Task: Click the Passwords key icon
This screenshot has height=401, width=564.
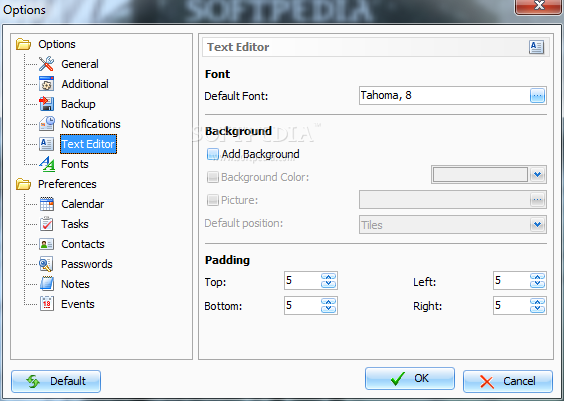Action: 46,264
